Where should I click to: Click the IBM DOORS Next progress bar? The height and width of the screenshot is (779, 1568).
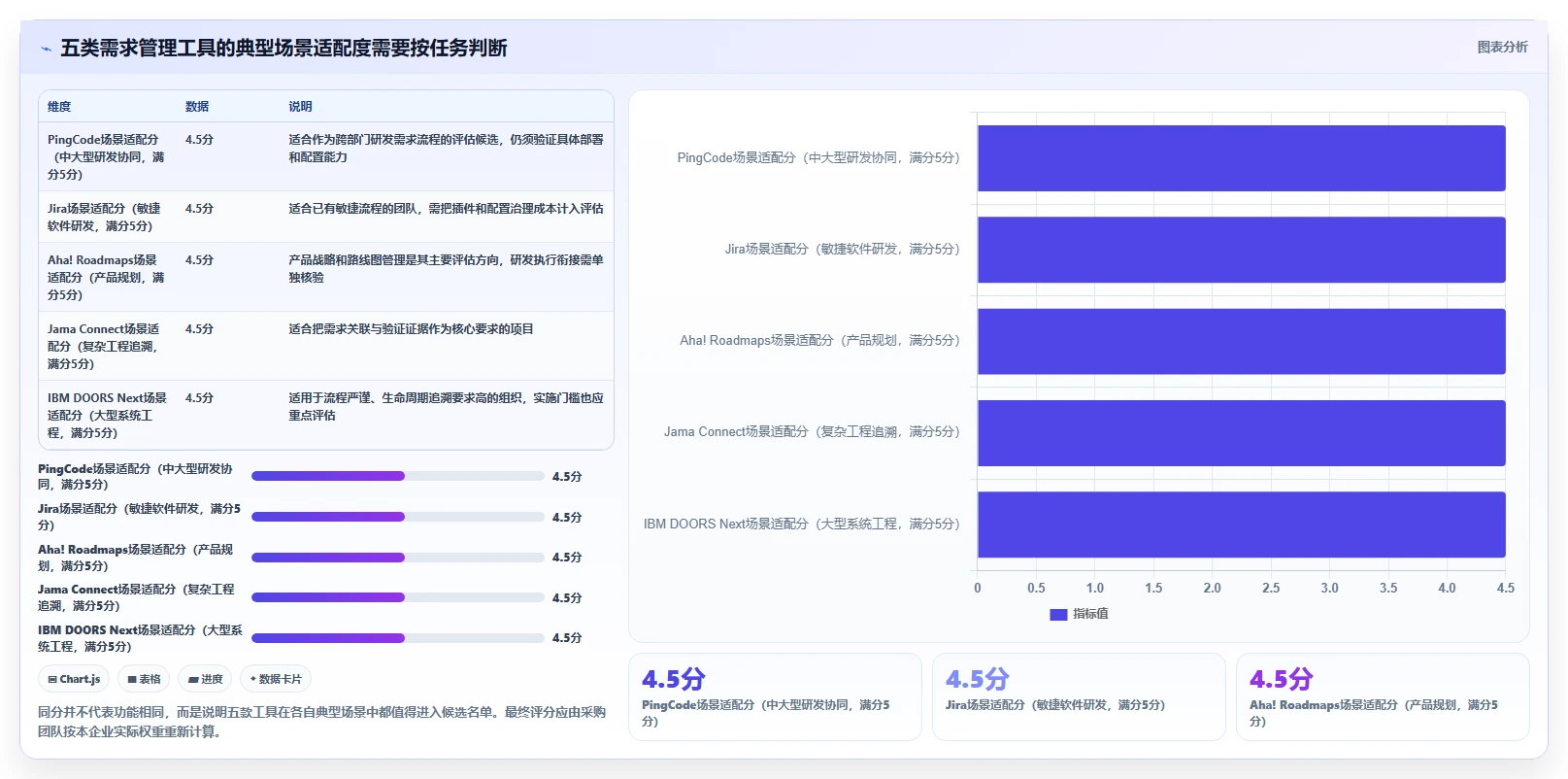pos(398,638)
